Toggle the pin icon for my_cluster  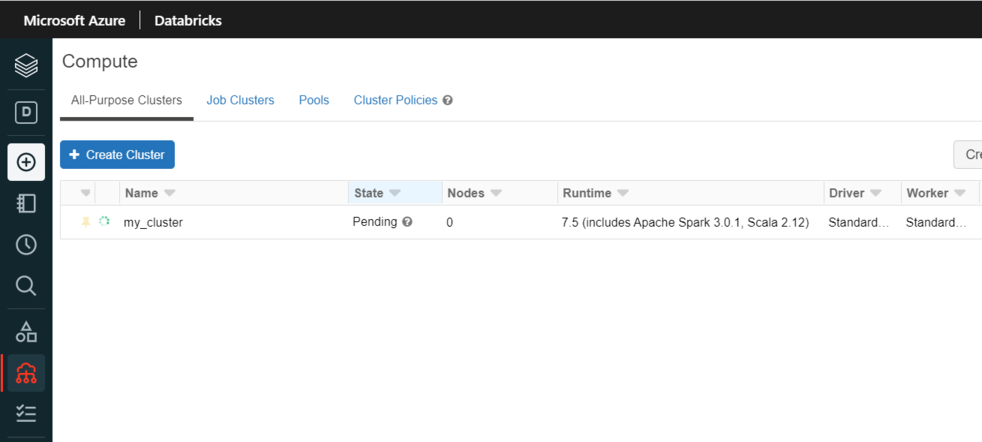pyautogui.click(x=86, y=222)
